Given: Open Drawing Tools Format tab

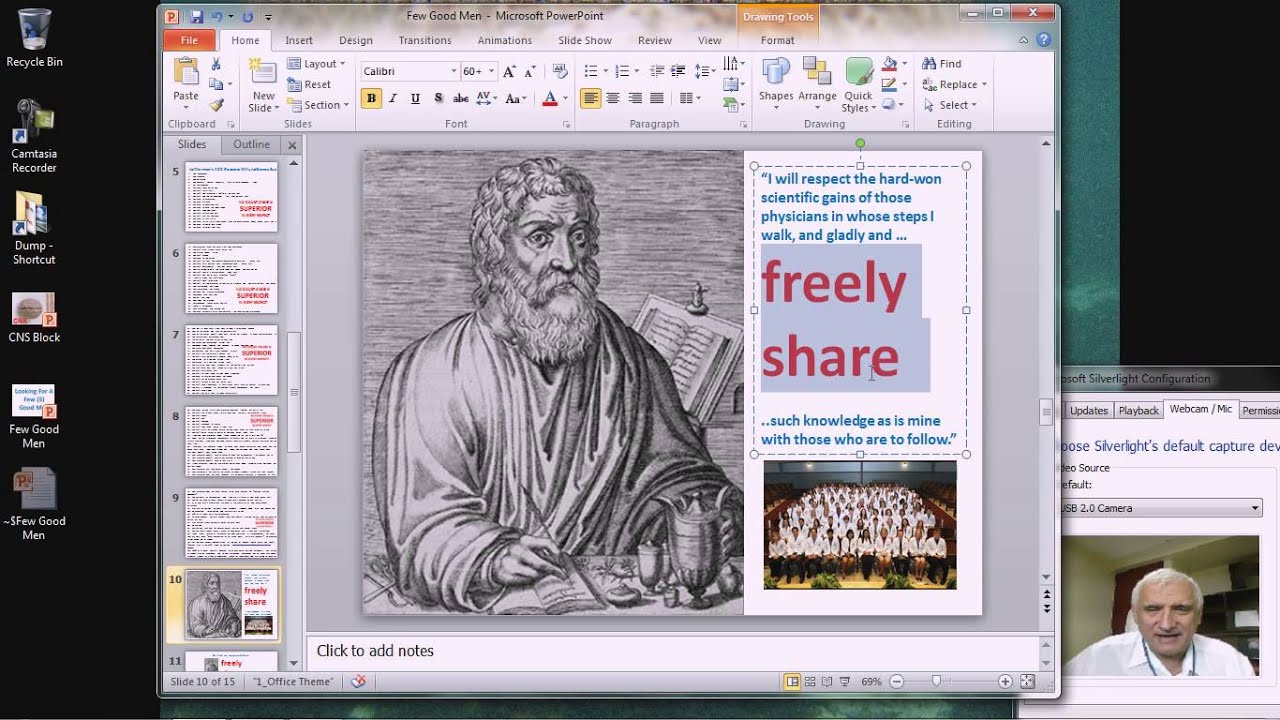Looking at the screenshot, I should point(777,40).
